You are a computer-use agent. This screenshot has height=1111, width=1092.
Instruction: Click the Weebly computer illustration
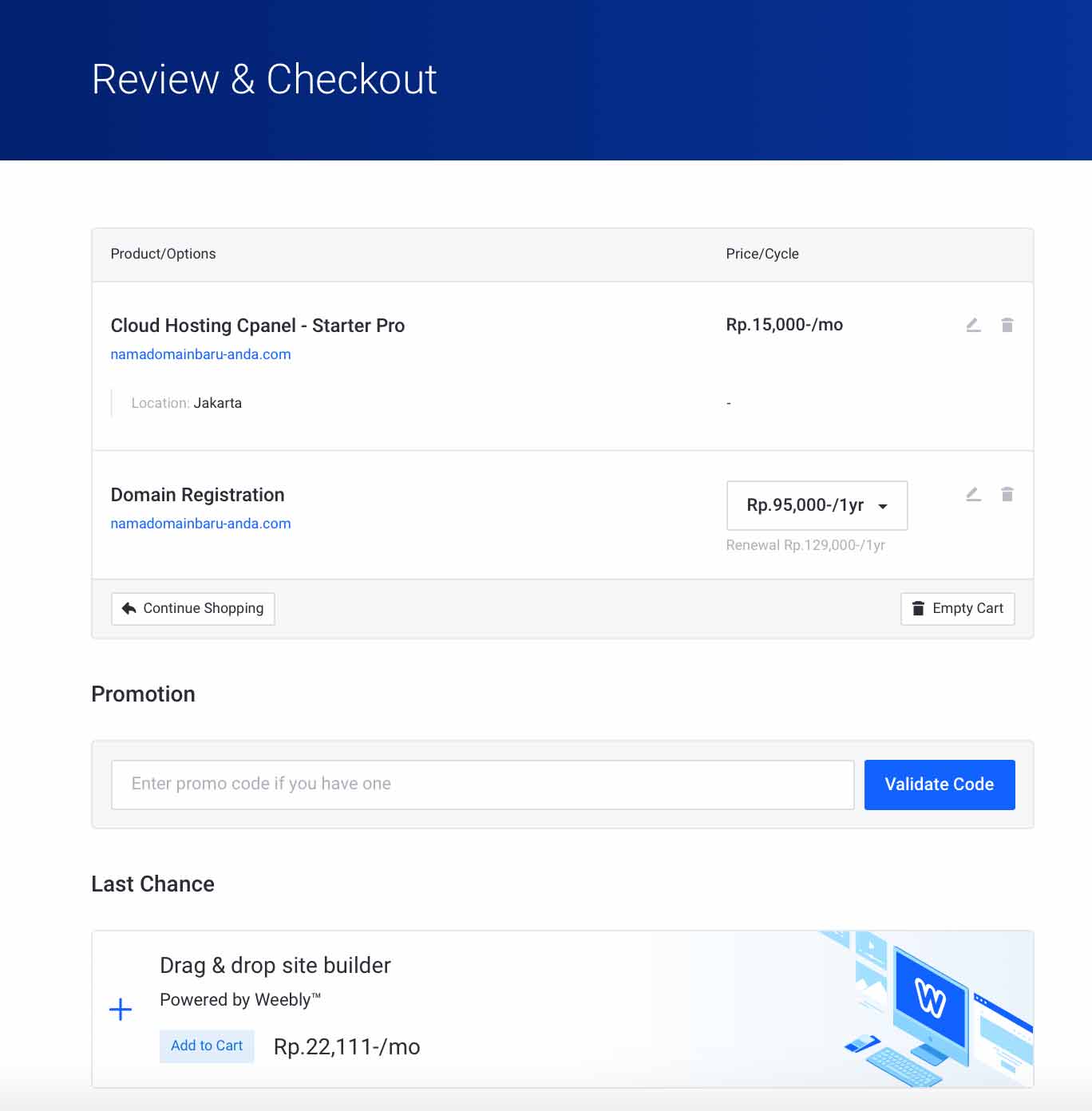tap(931, 1007)
